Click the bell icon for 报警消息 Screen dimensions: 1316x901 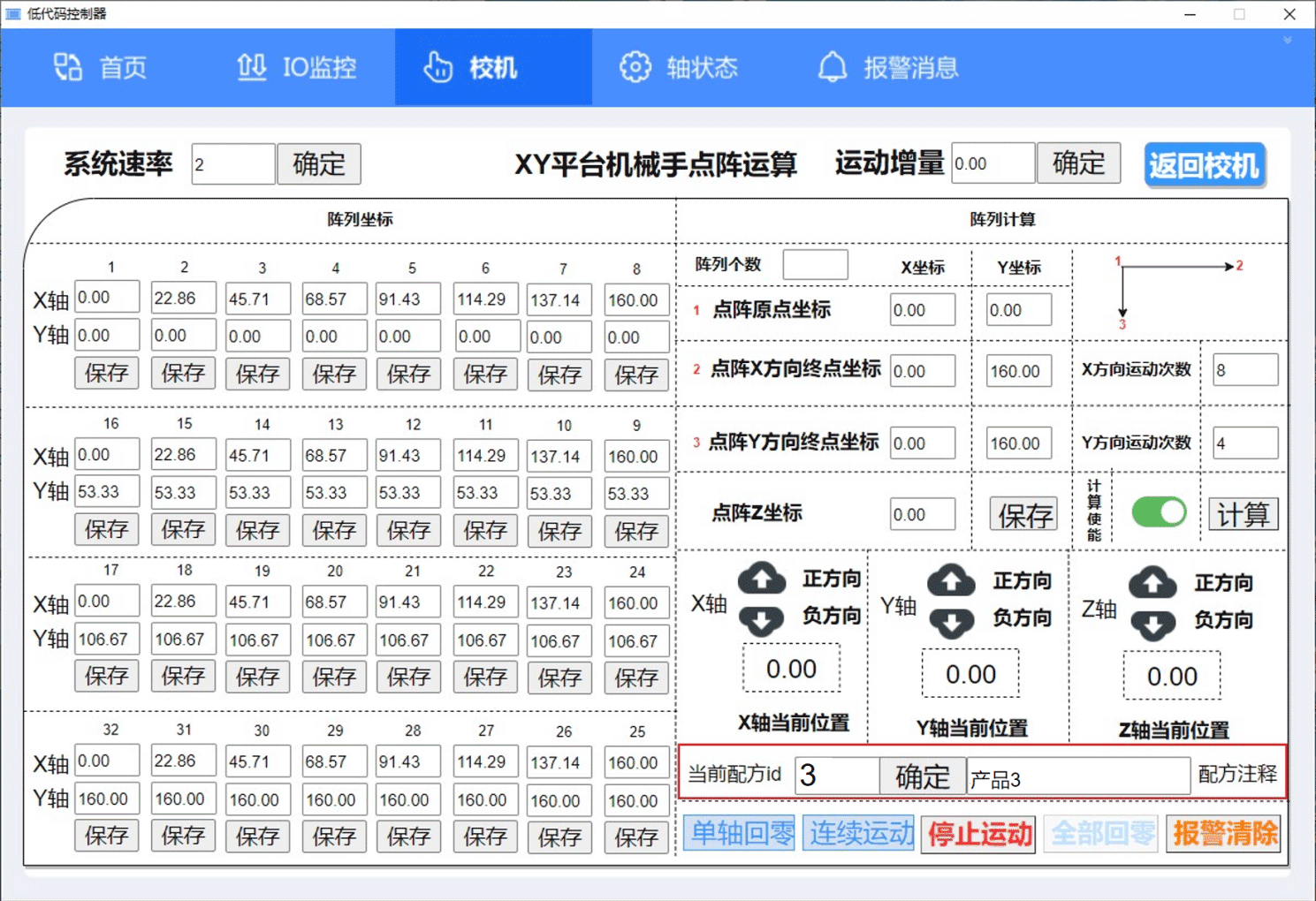832,67
